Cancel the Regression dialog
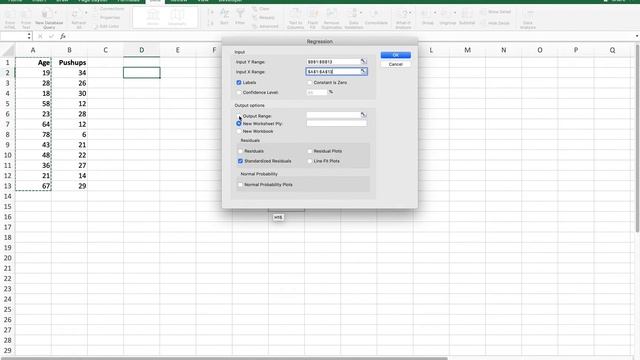The height and width of the screenshot is (360, 640). point(396,64)
